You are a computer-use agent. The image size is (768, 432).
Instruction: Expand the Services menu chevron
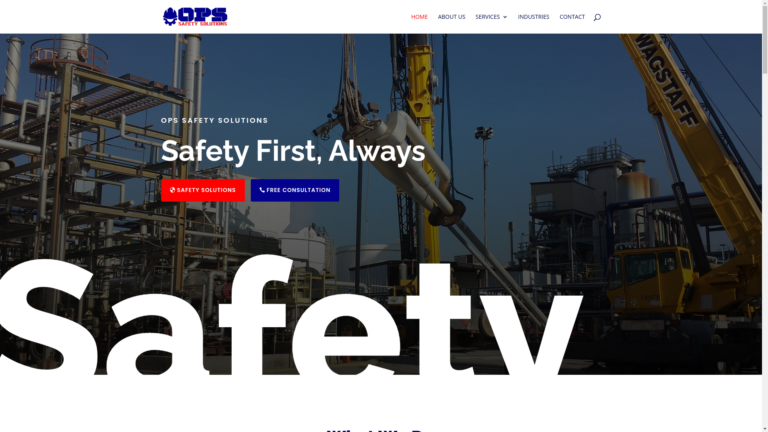[505, 17]
